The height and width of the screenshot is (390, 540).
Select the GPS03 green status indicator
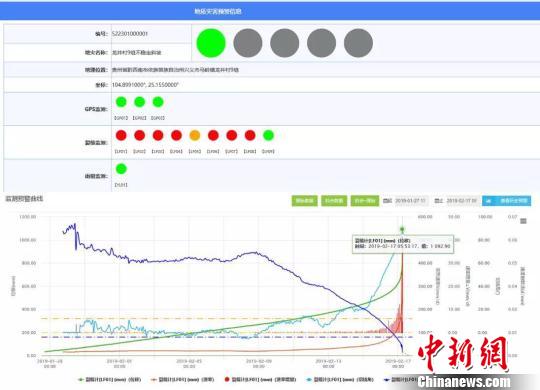tap(158, 102)
